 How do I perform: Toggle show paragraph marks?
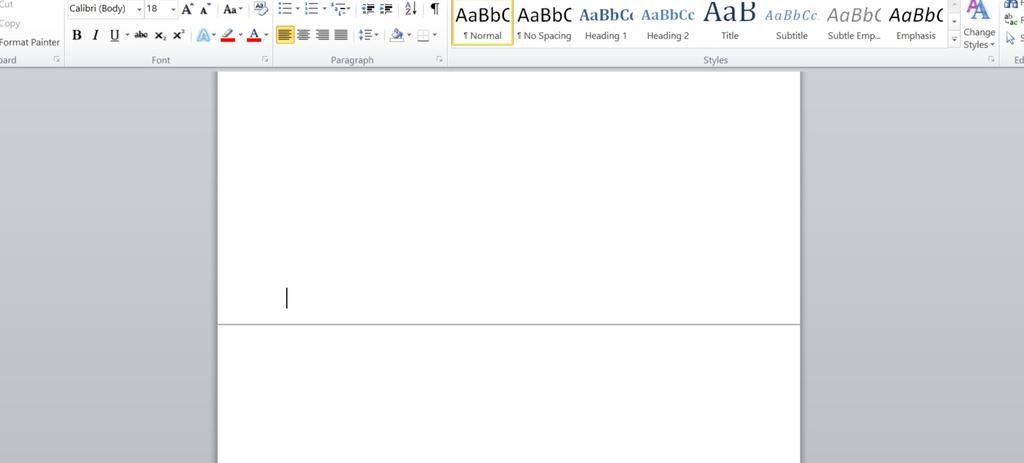pos(434,9)
